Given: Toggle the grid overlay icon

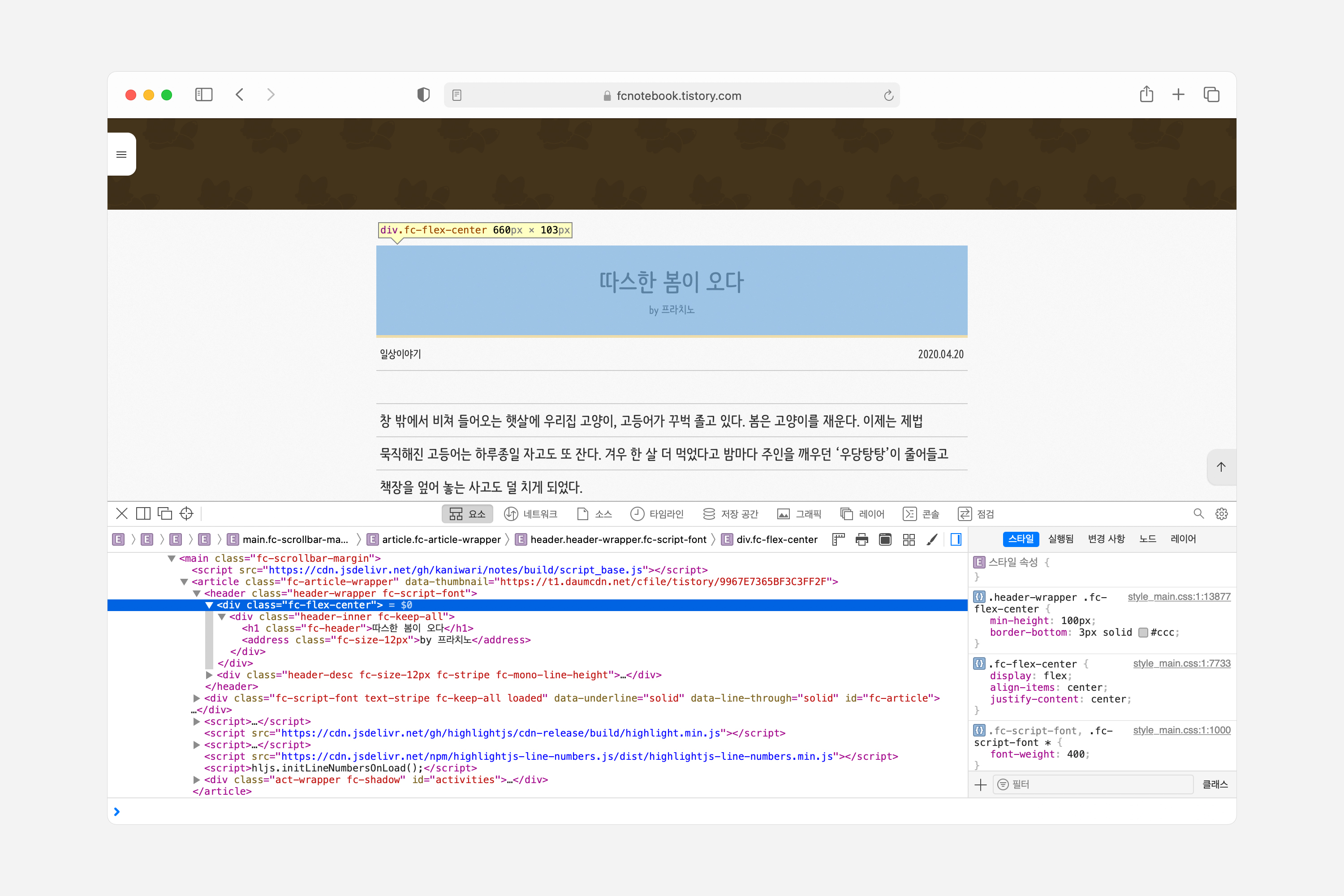Looking at the screenshot, I should click(909, 539).
